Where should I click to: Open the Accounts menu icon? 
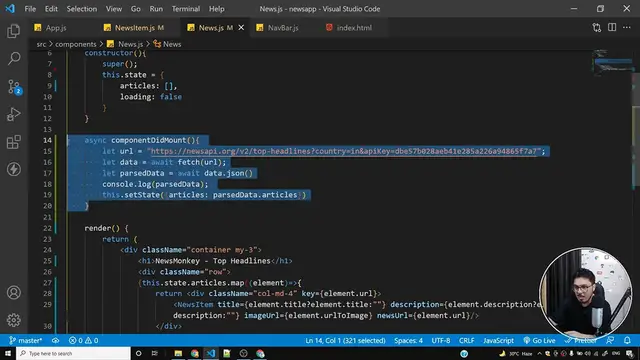[x=13, y=293]
